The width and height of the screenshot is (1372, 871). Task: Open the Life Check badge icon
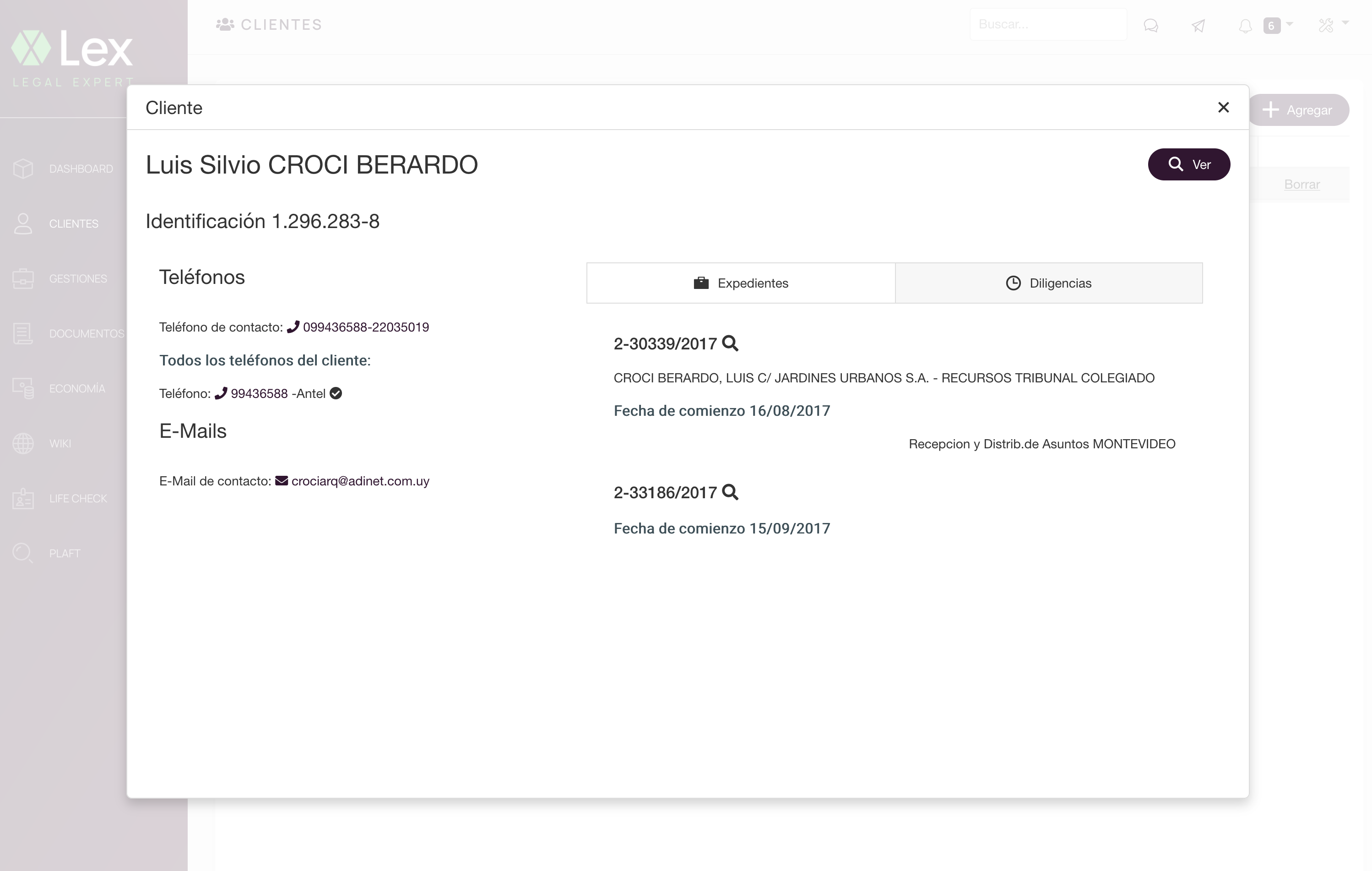coord(23,498)
